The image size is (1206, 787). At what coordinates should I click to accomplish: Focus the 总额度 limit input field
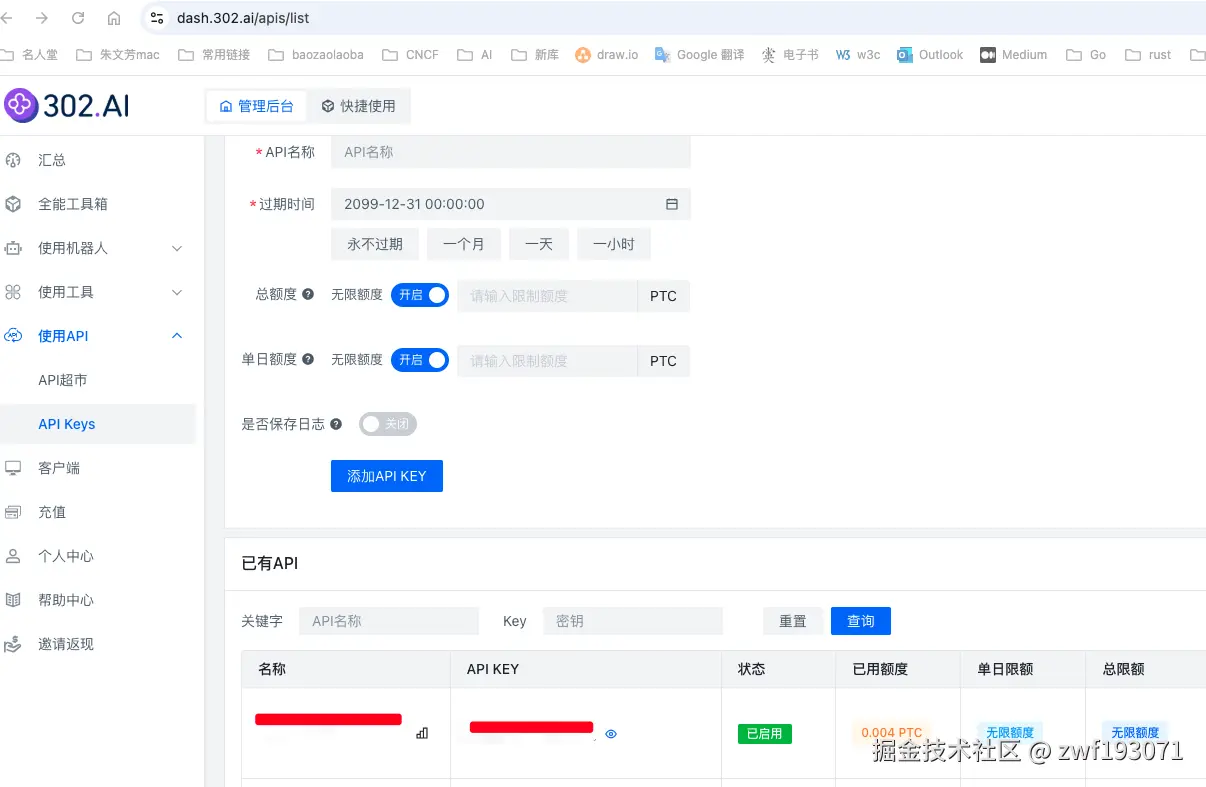547,296
